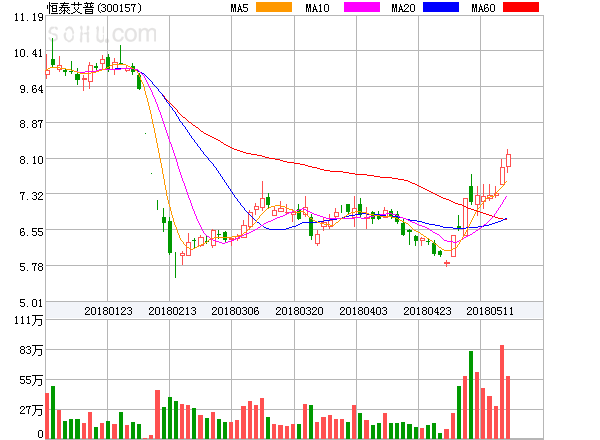Click the blue MA20 legend swatch
The image size is (600, 440).
[441, 7]
